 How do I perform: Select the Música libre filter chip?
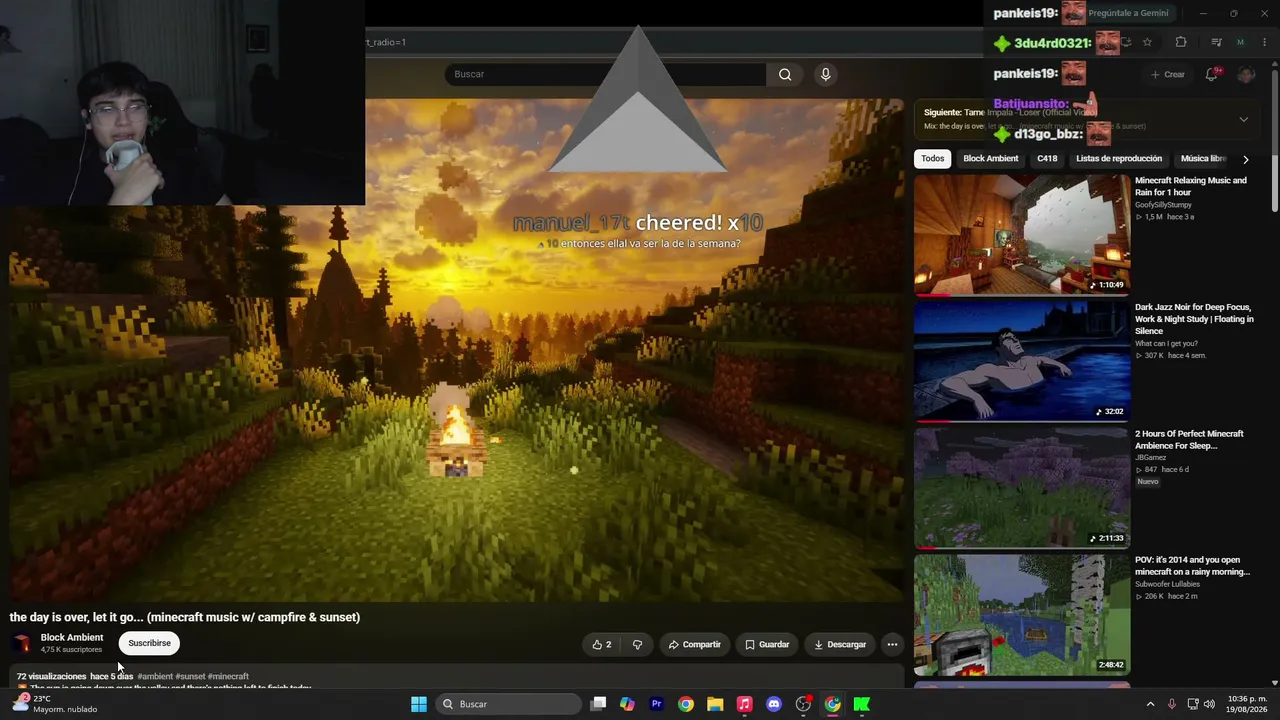pyautogui.click(x=1204, y=159)
